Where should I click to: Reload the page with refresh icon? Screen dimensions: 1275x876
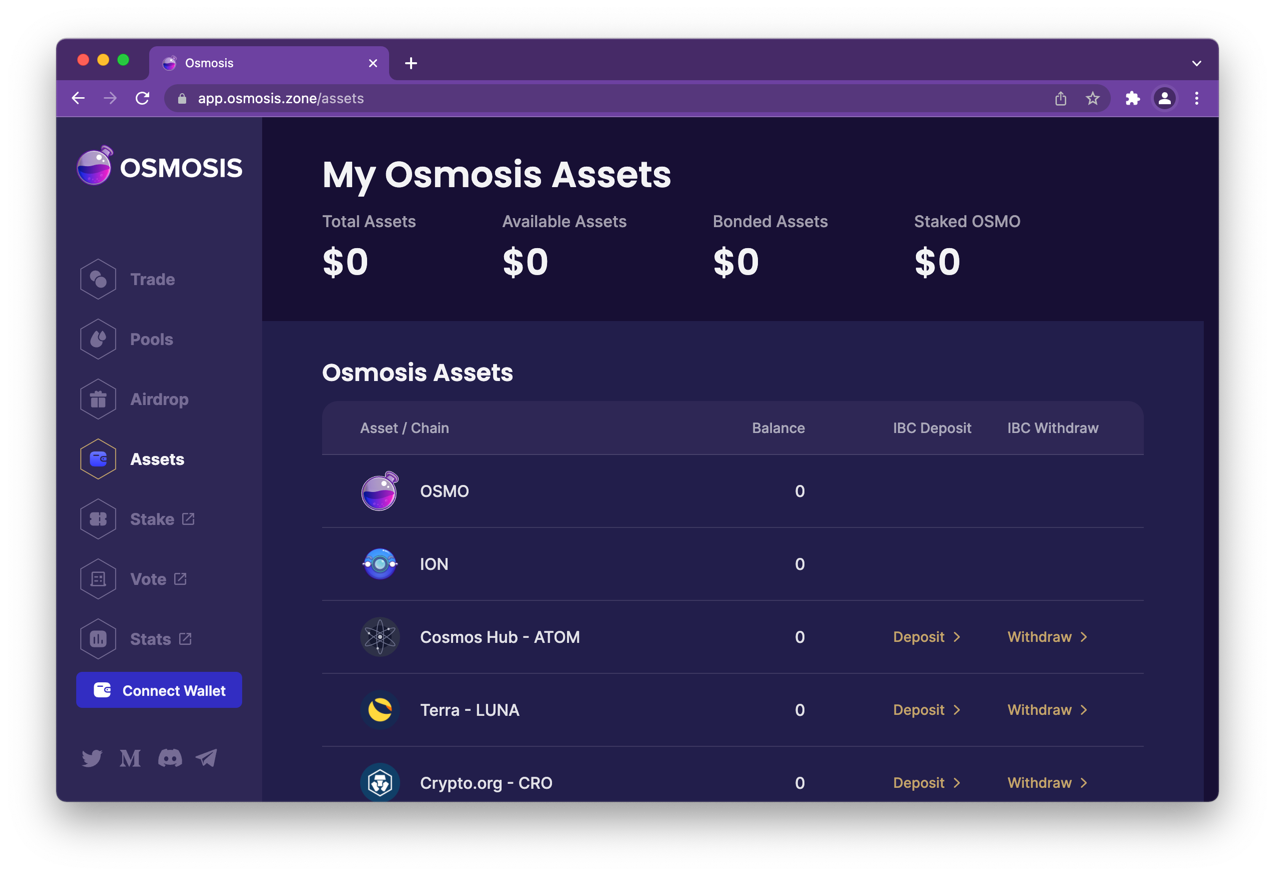coord(143,98)
